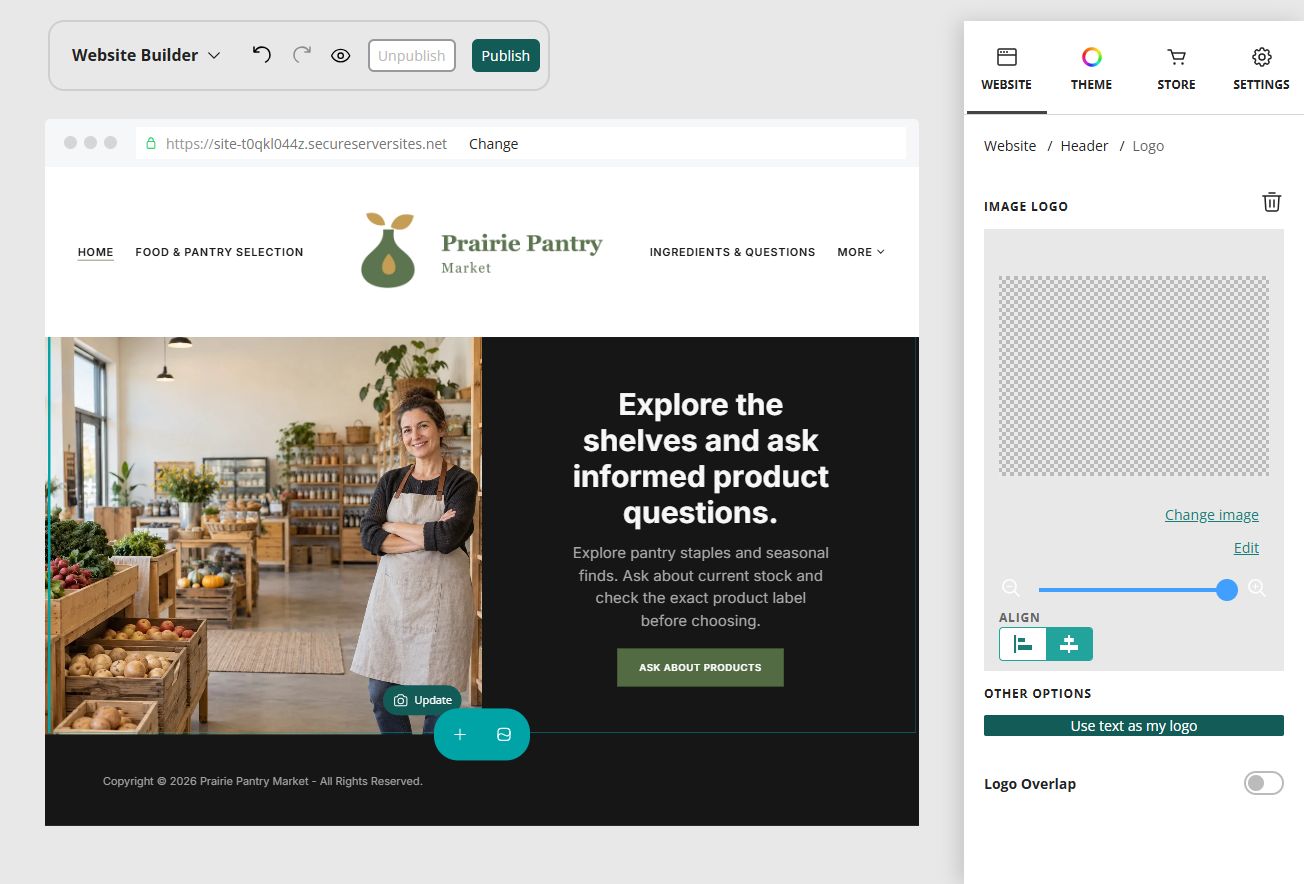Click the Update photo button
Image resolution: width=1304 pixels, height=884 pixels.
[423, 700]
